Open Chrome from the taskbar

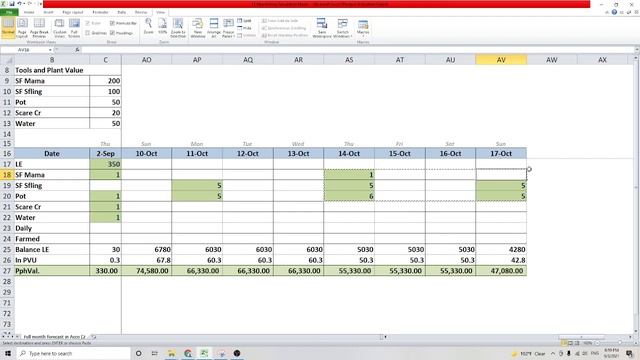(188, 353)
